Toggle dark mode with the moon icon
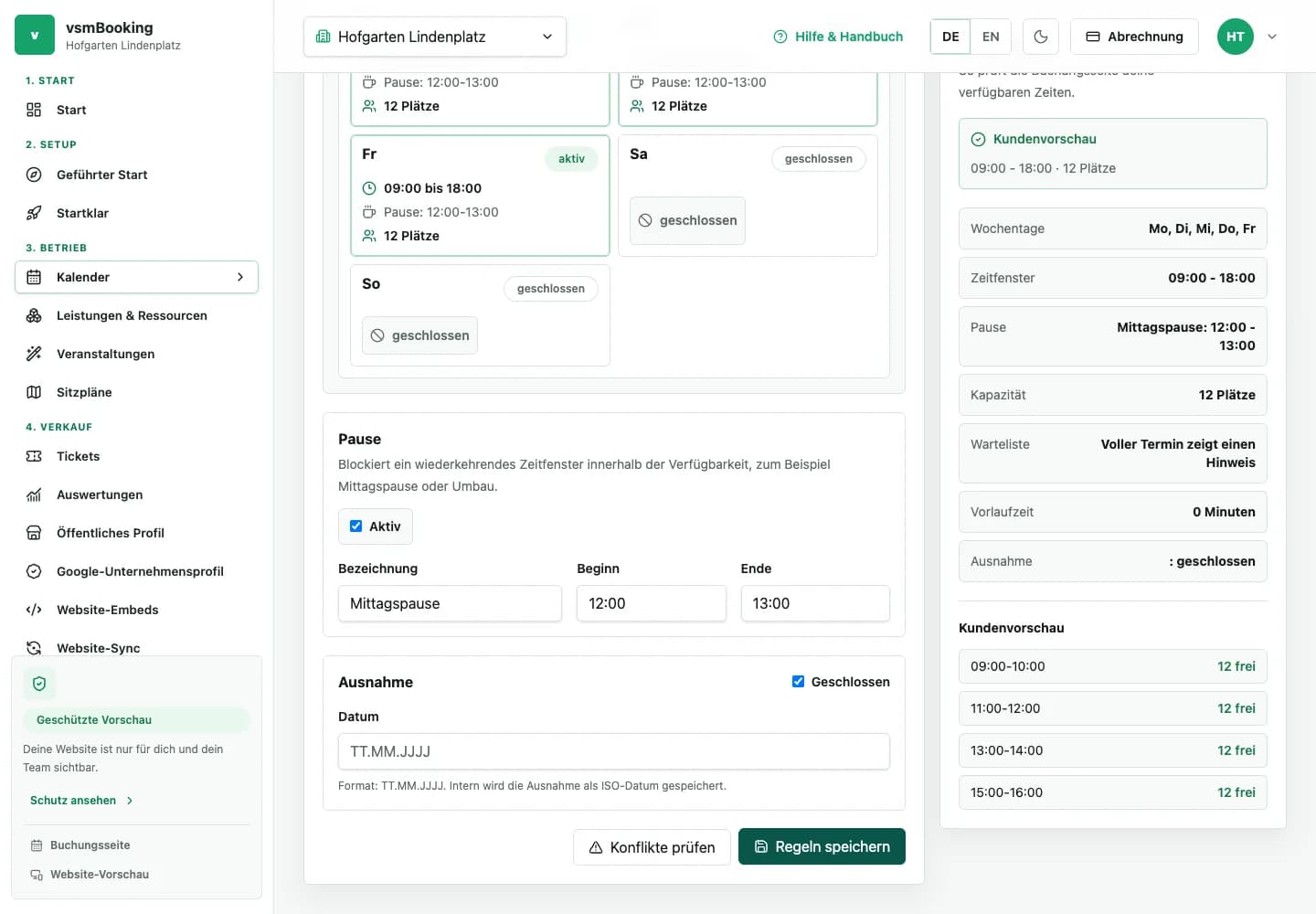Screen dimensions: 1316x914 point(1041,37)
